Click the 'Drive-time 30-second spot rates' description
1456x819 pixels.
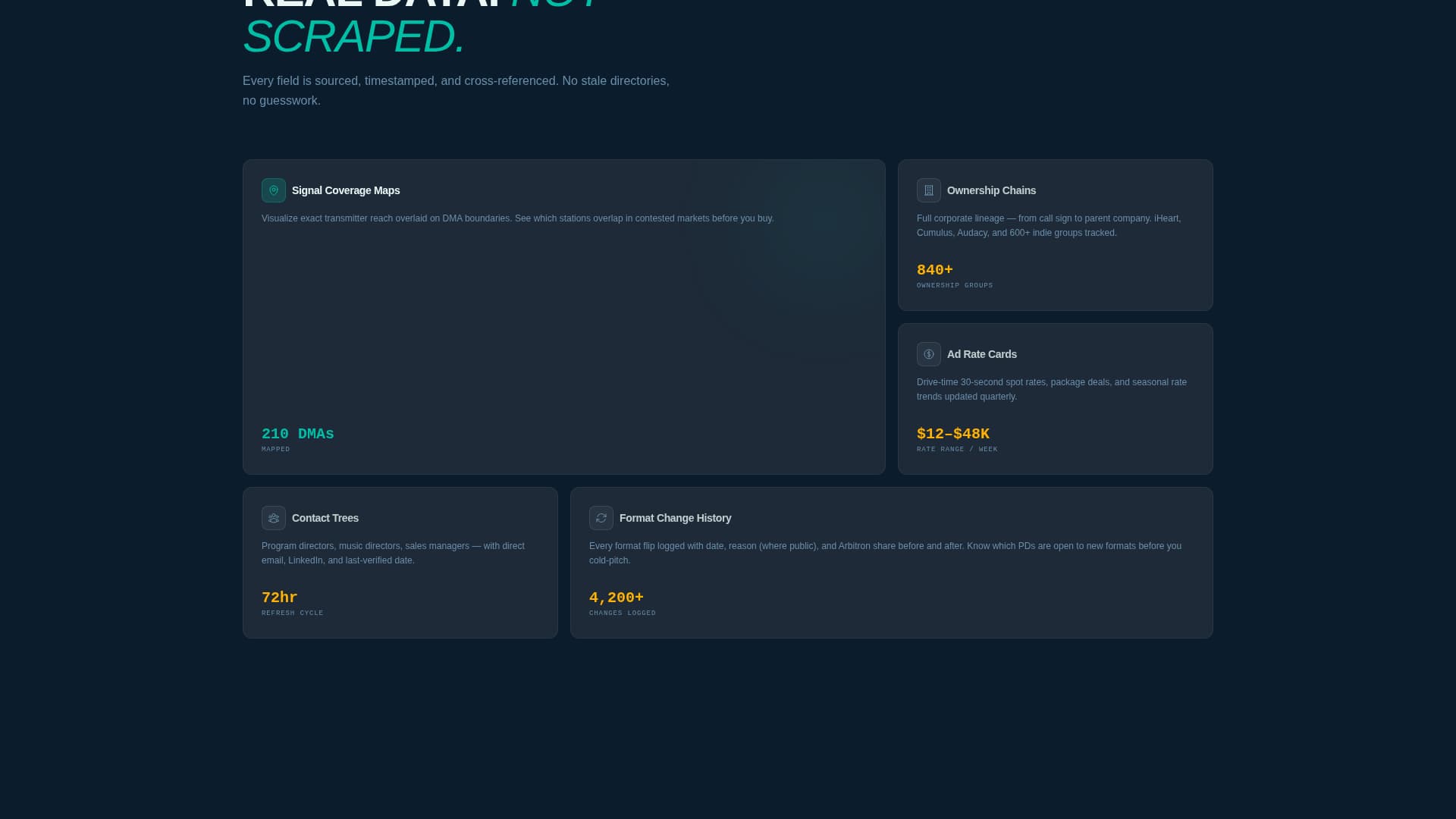pos(1052,389)
